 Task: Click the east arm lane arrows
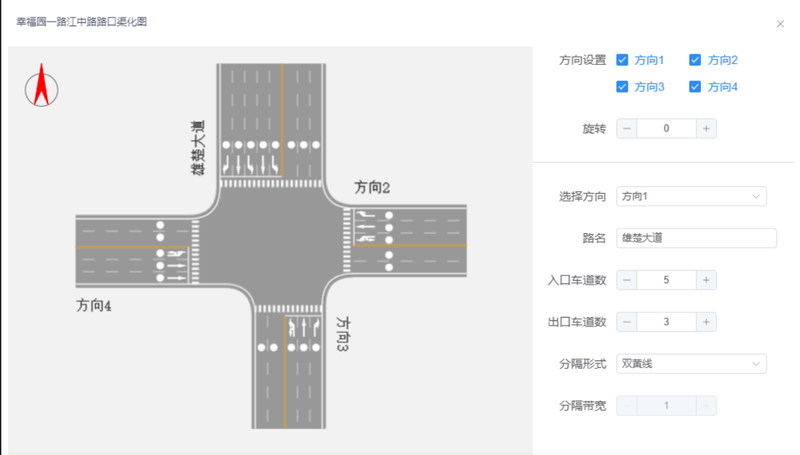pos(365,226)
